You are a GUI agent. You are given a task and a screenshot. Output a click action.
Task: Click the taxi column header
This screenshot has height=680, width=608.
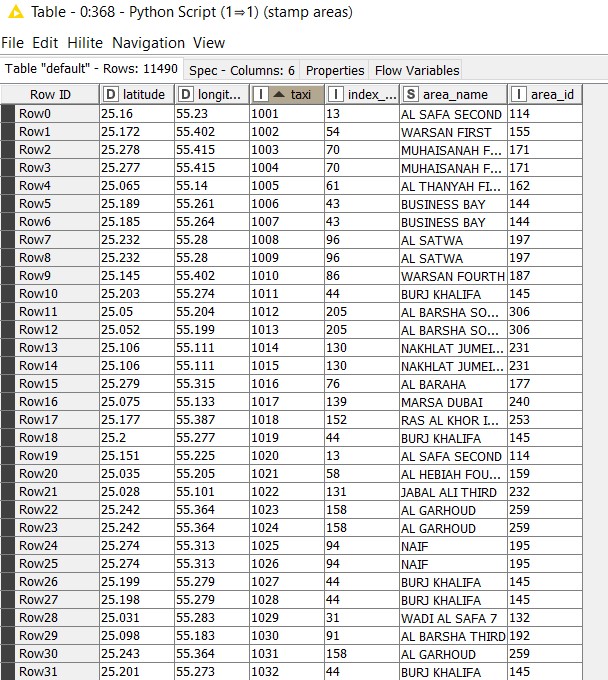coord(287,94)
